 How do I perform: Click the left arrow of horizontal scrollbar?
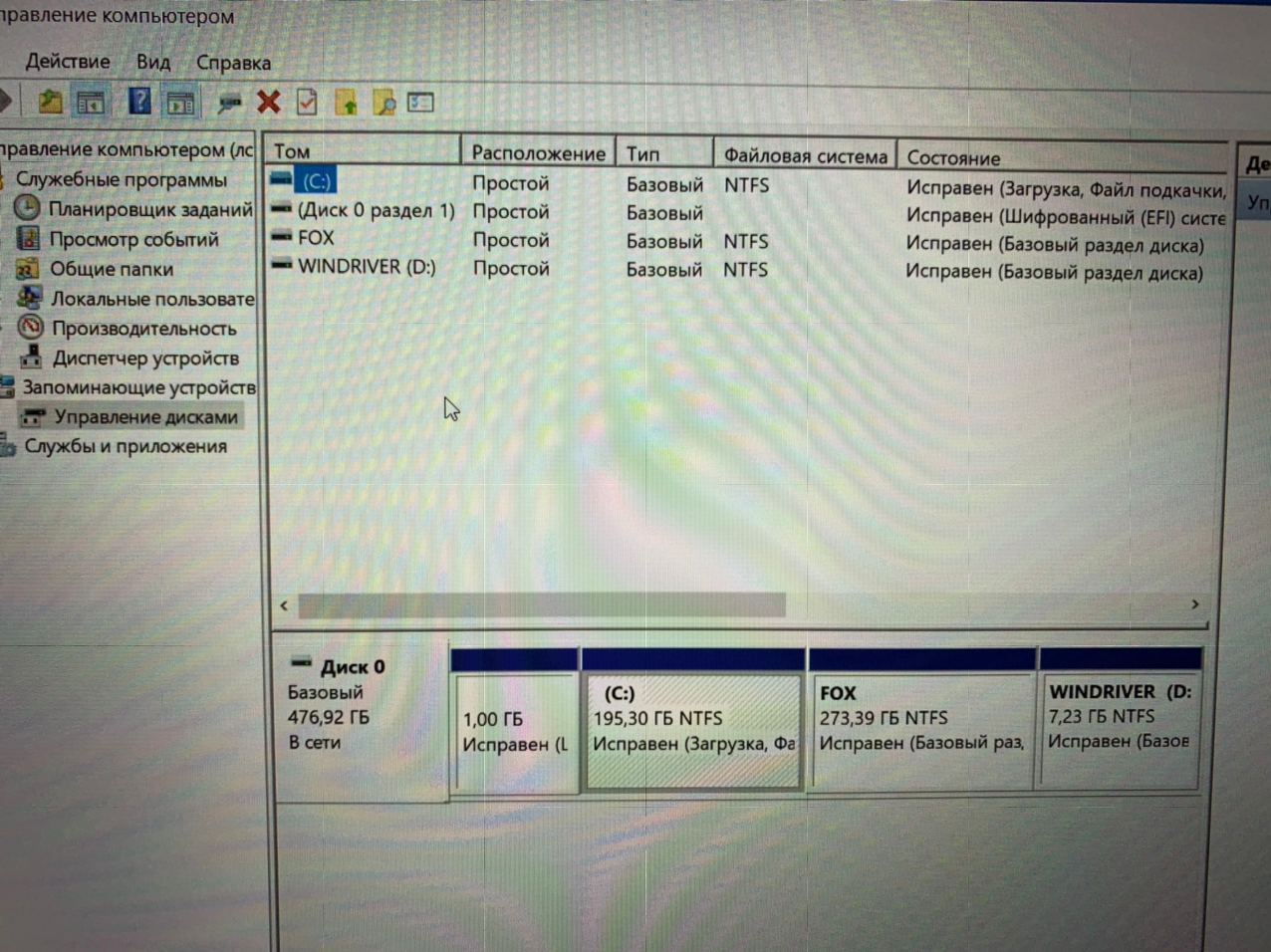click(284, 604)
